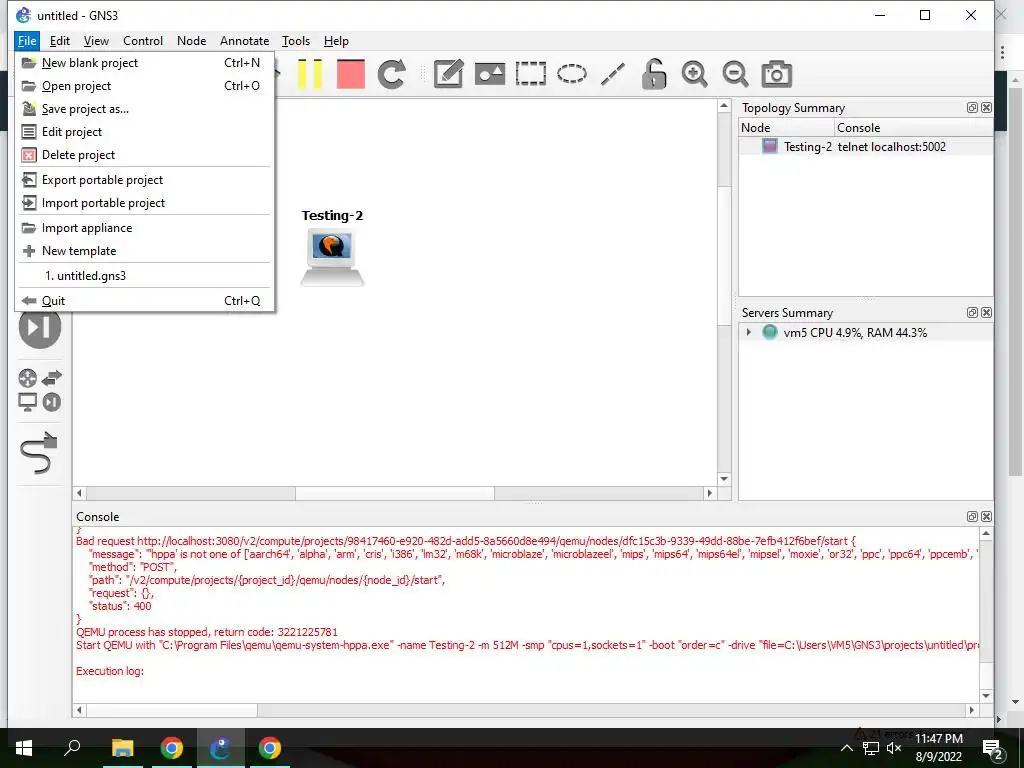Float the Topology Summary panel

pyautogui.click(x=972, y=108)
